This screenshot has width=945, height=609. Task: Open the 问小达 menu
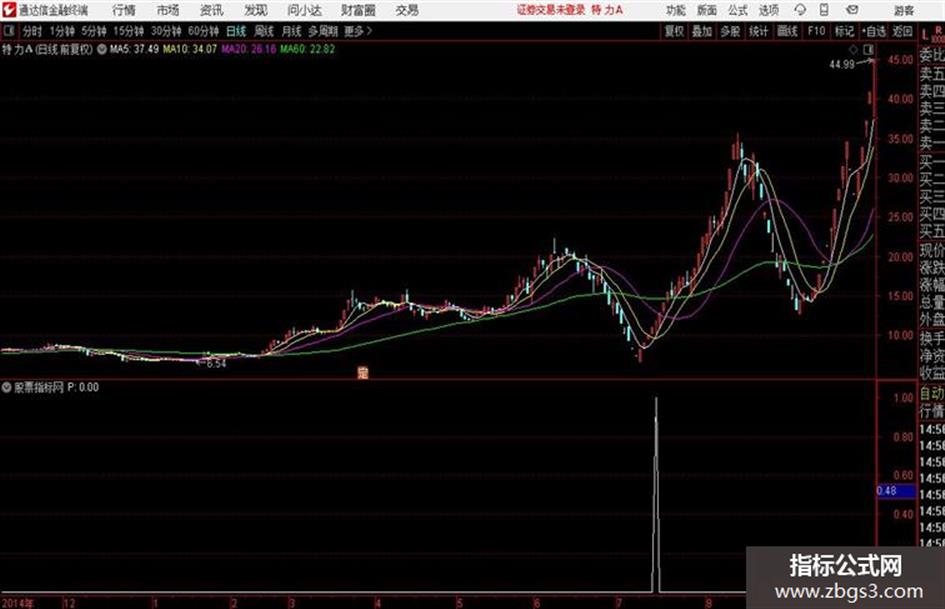304,10
